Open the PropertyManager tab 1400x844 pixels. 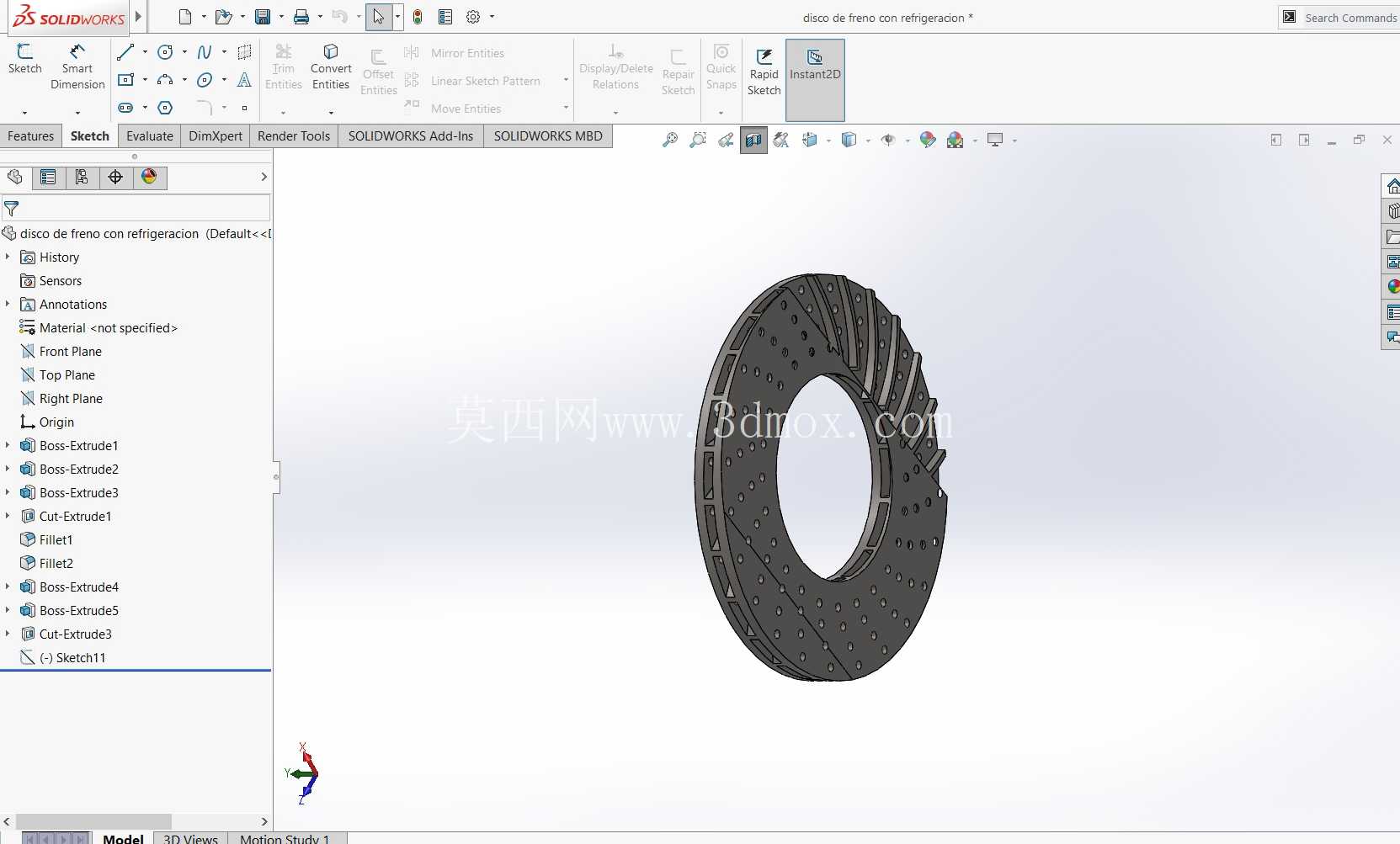tap(48, 177)
